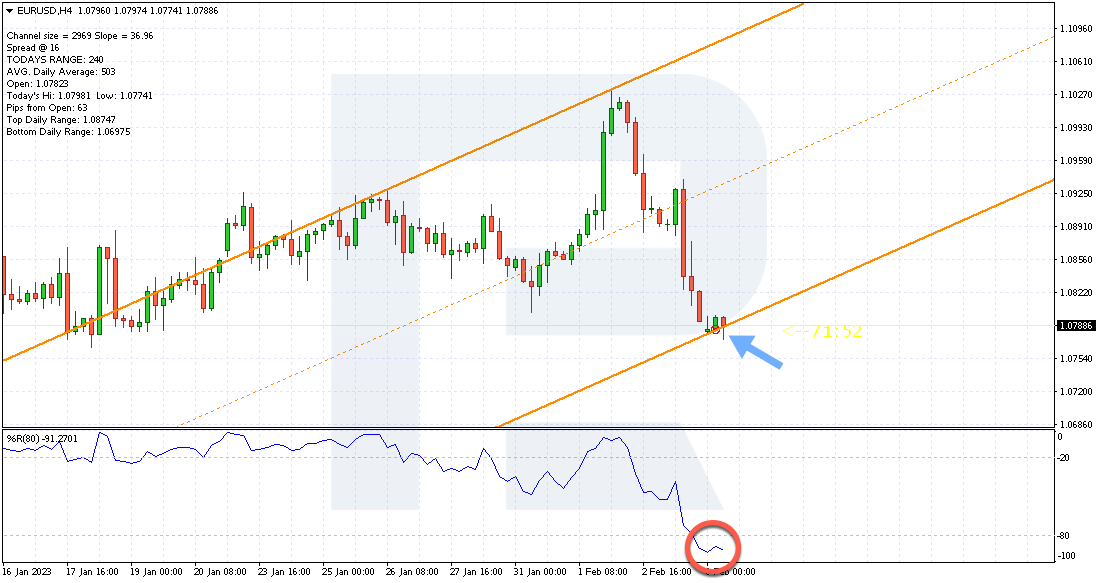
Task: Click the tall green candle at the peak
Action: [603, 170]
